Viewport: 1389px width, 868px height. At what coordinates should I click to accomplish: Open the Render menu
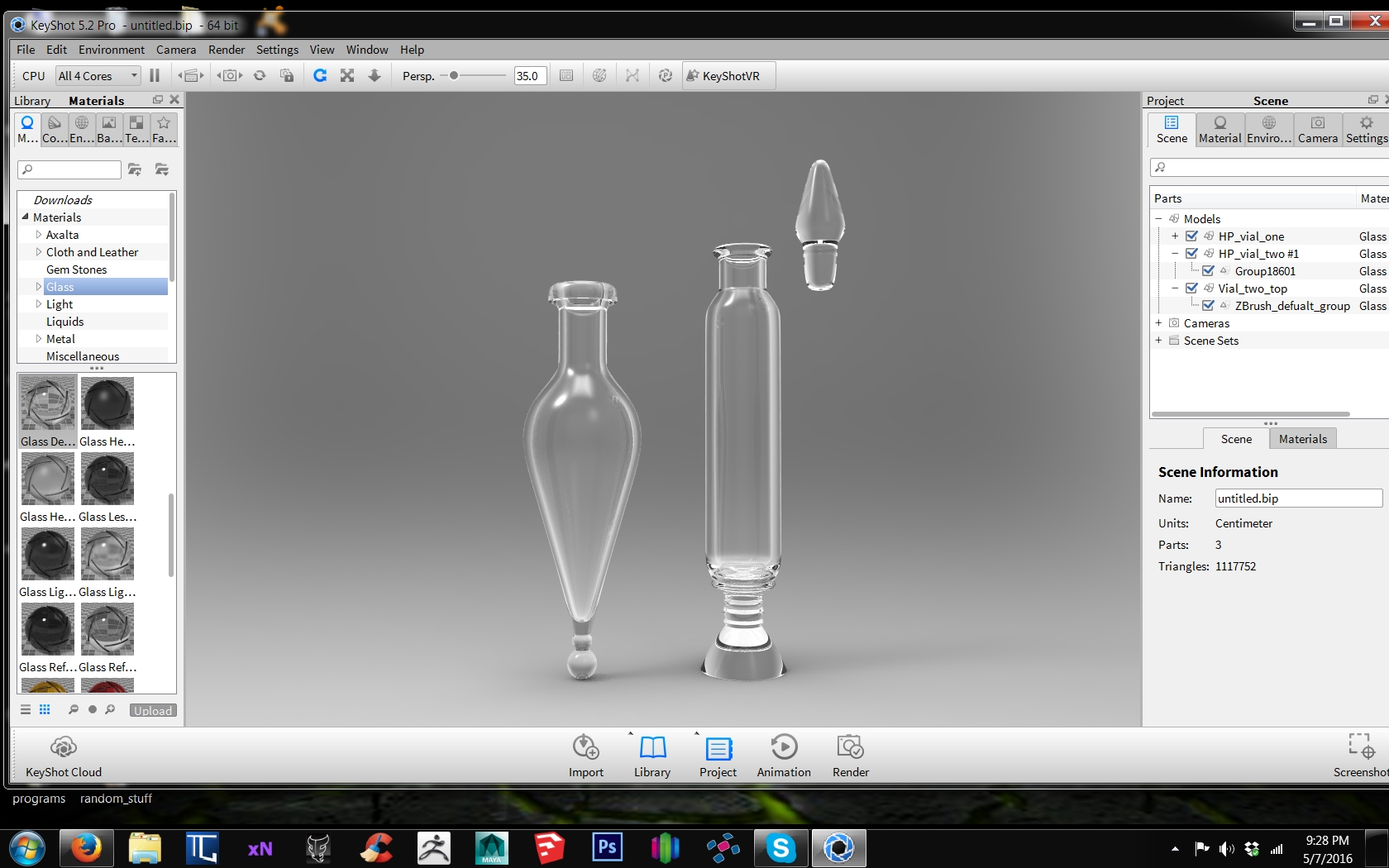(227, 50)
